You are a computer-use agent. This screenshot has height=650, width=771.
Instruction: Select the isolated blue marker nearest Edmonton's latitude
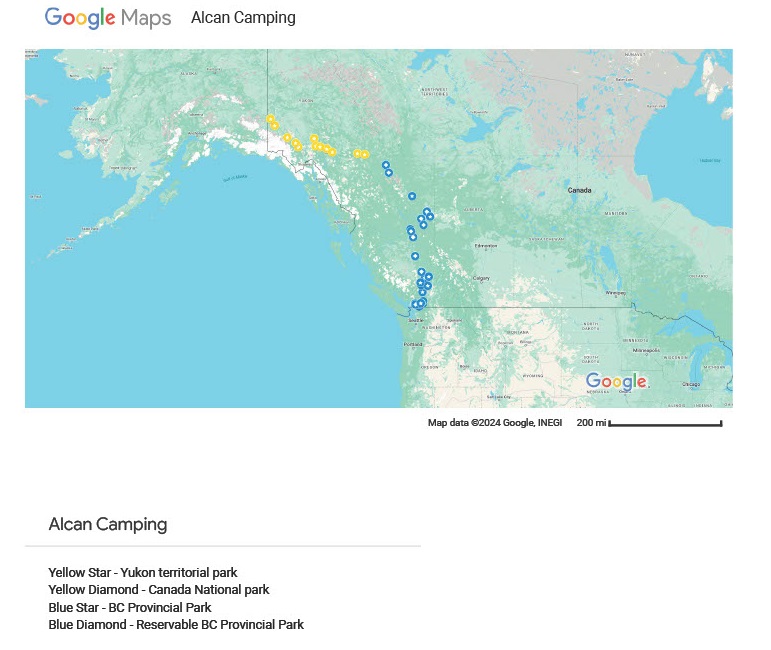415,256
